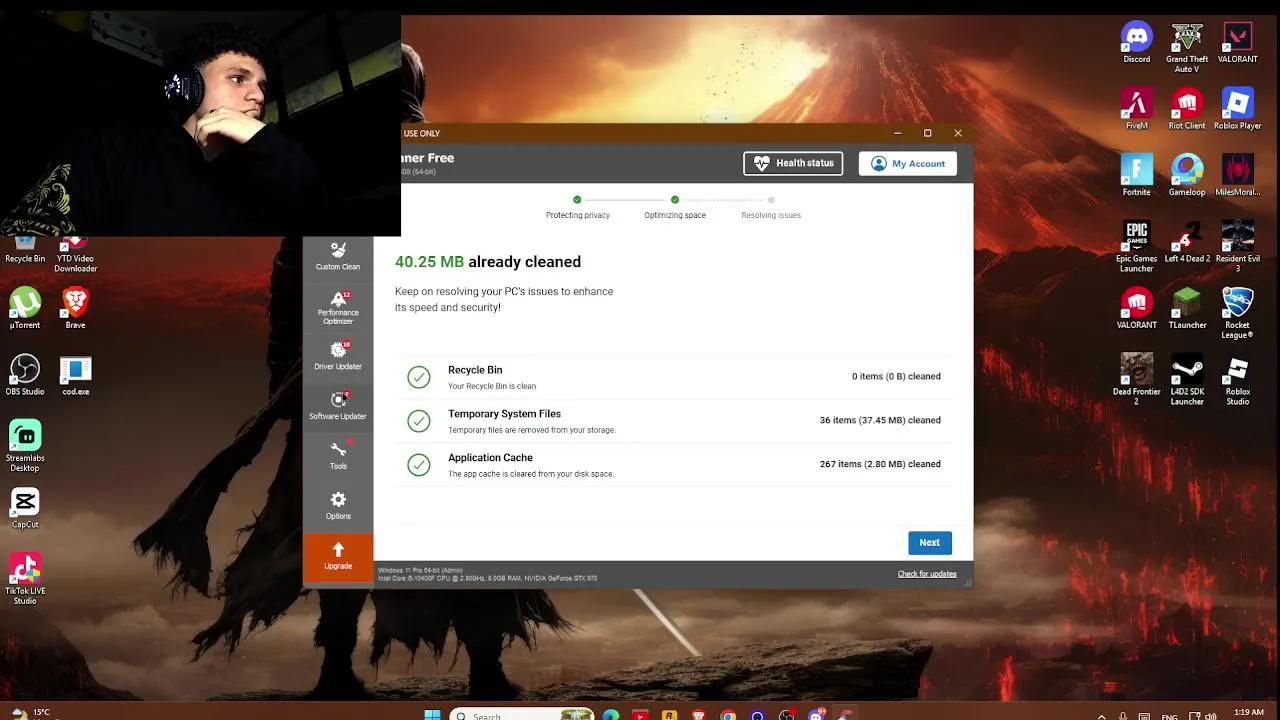Click the Next button
This screenshot has height=720, width=1280.
(x=929, y=542)
